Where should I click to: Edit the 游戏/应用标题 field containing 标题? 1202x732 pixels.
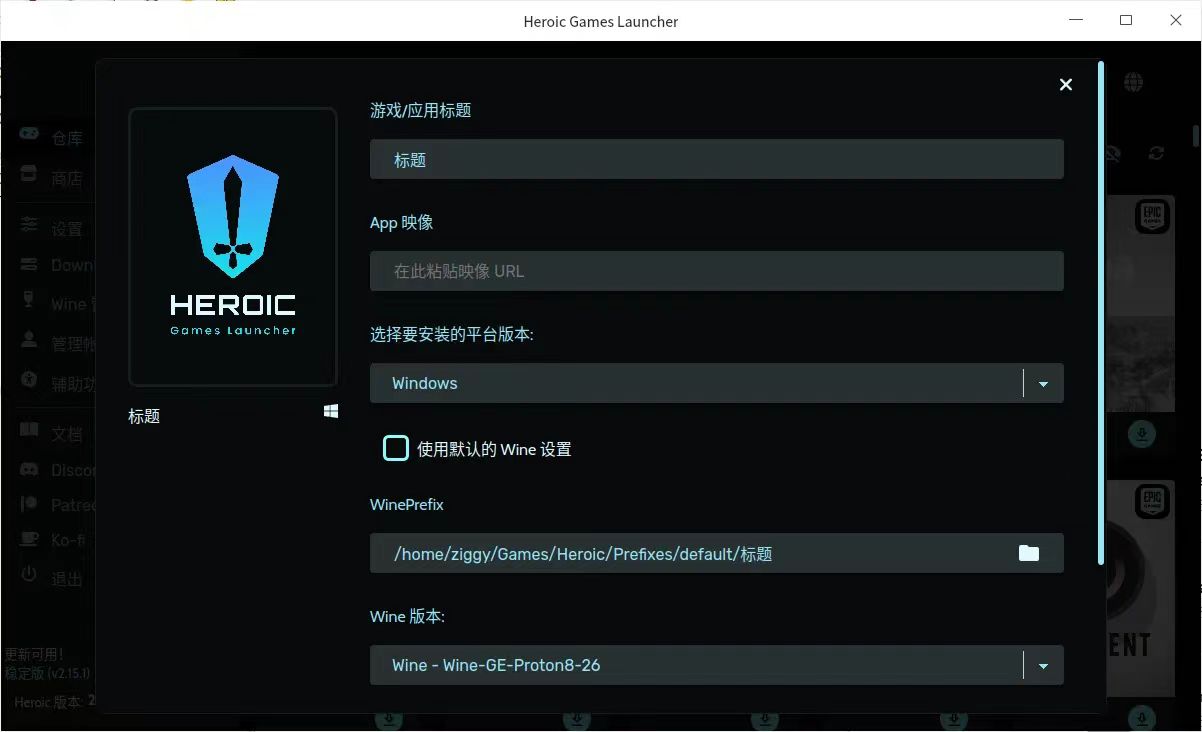[716, 160]
